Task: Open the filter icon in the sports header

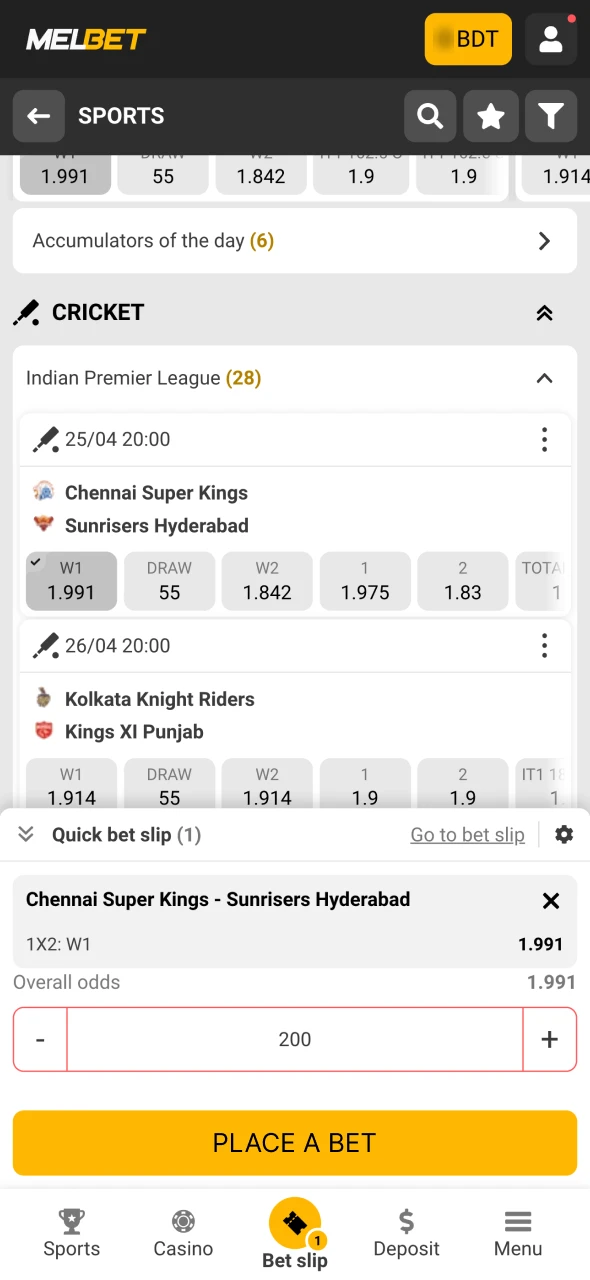Action: click(551, 116)
